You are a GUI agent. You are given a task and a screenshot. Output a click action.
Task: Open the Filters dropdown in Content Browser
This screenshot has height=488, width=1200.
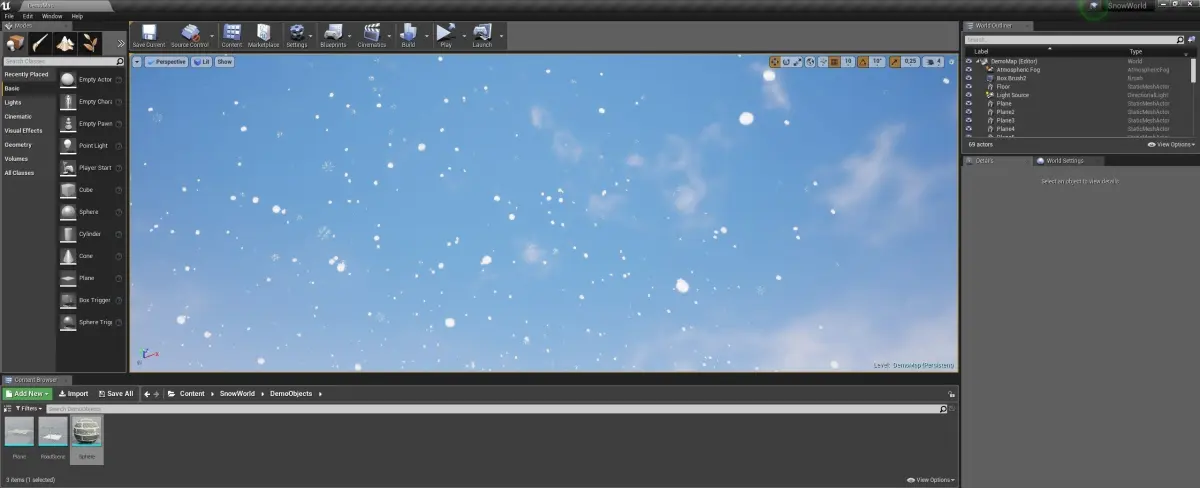[28, 408]
